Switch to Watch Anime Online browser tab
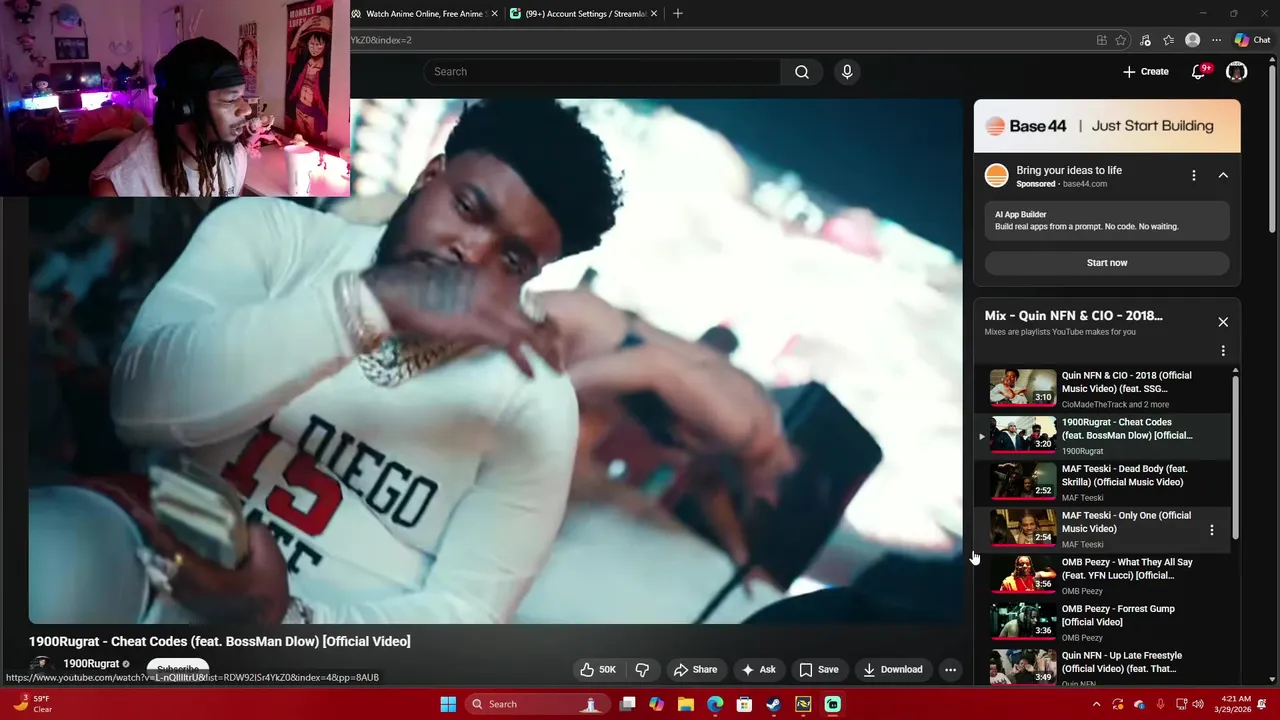The height and width of the screenshot is (720, 1280). pyautogui.click(x=424, y=14)
